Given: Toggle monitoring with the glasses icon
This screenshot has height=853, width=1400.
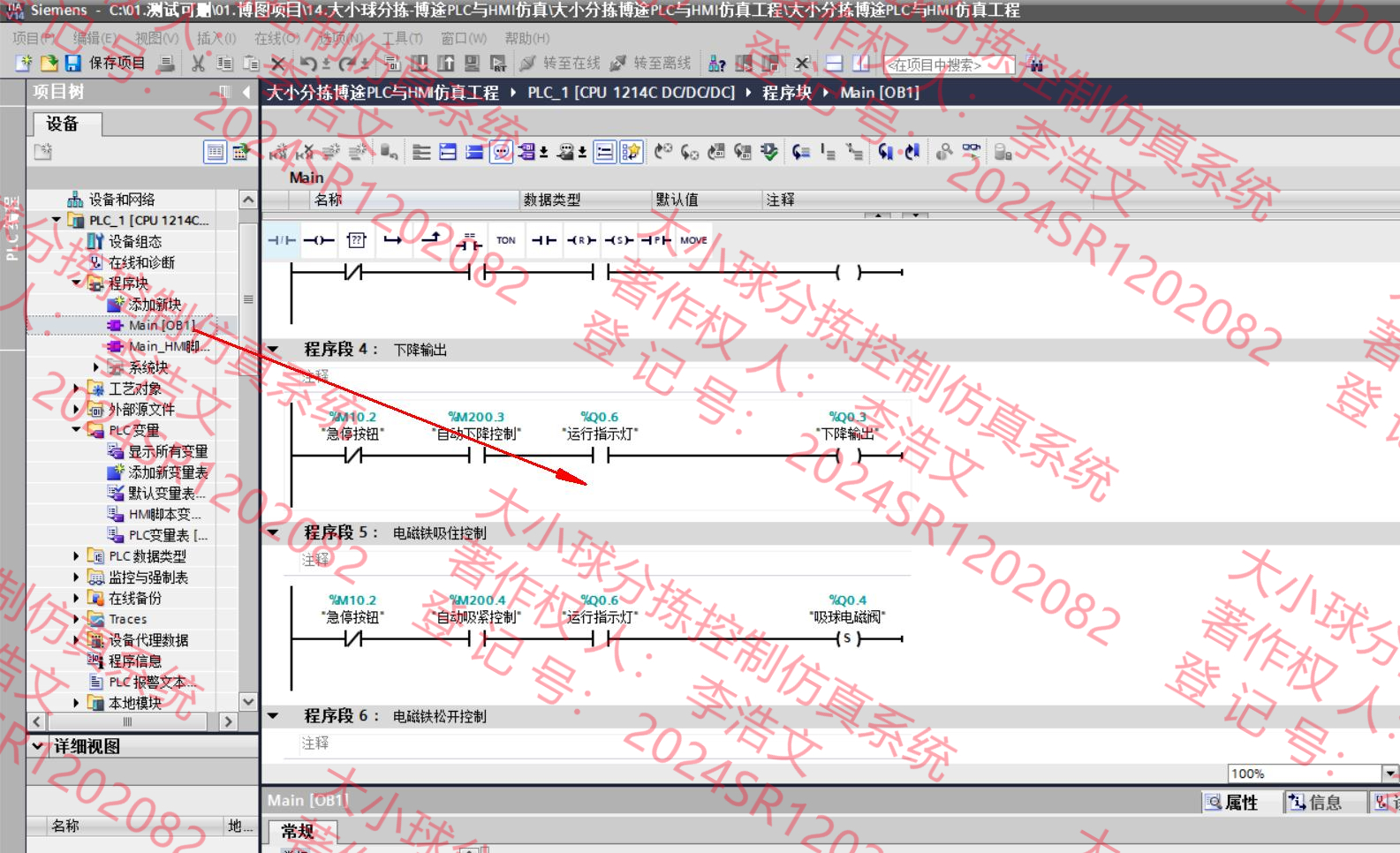Looking at the screenshot, I should coord(971,152).
